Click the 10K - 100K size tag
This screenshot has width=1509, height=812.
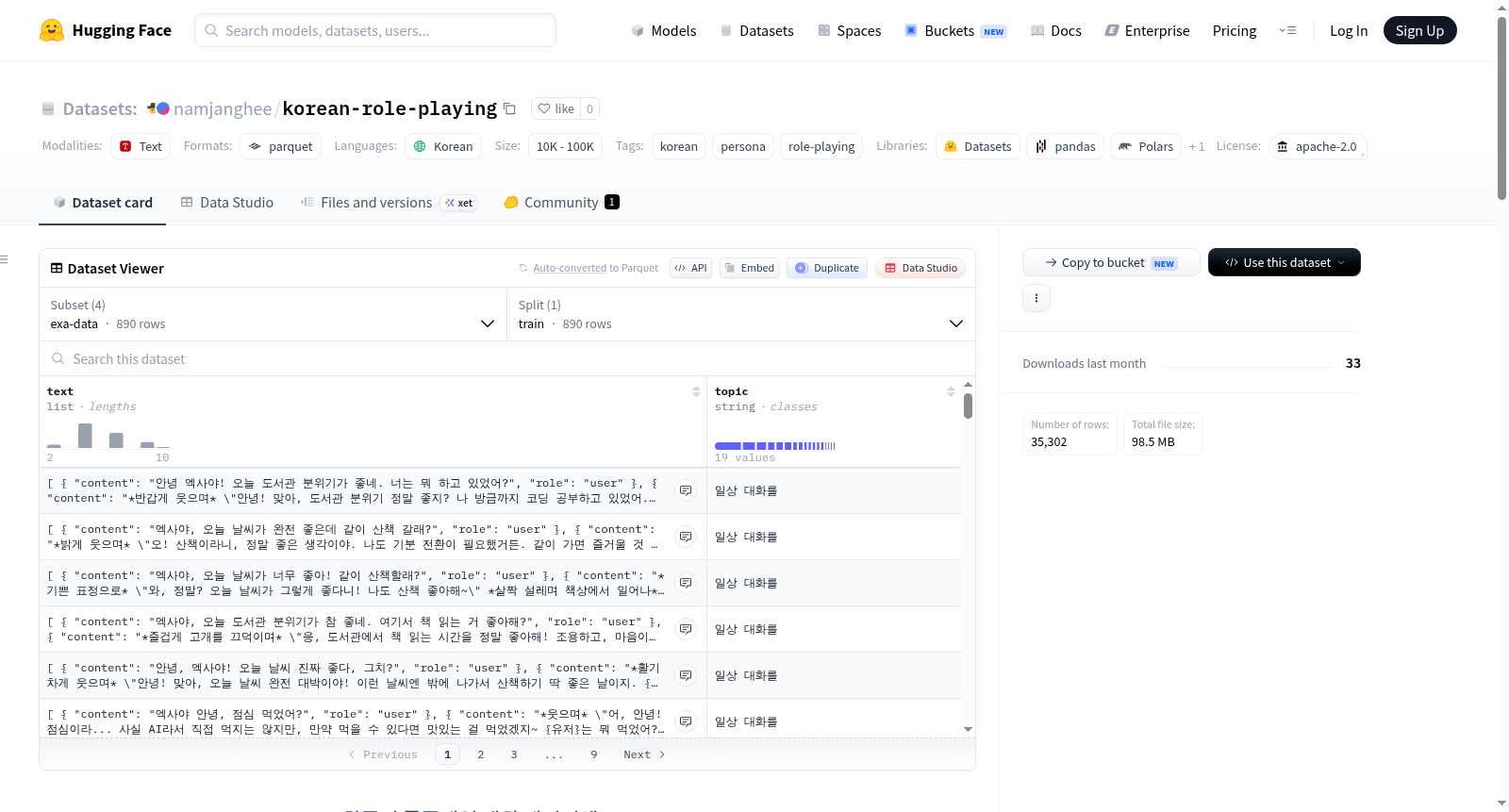click(x=565, y=146)
